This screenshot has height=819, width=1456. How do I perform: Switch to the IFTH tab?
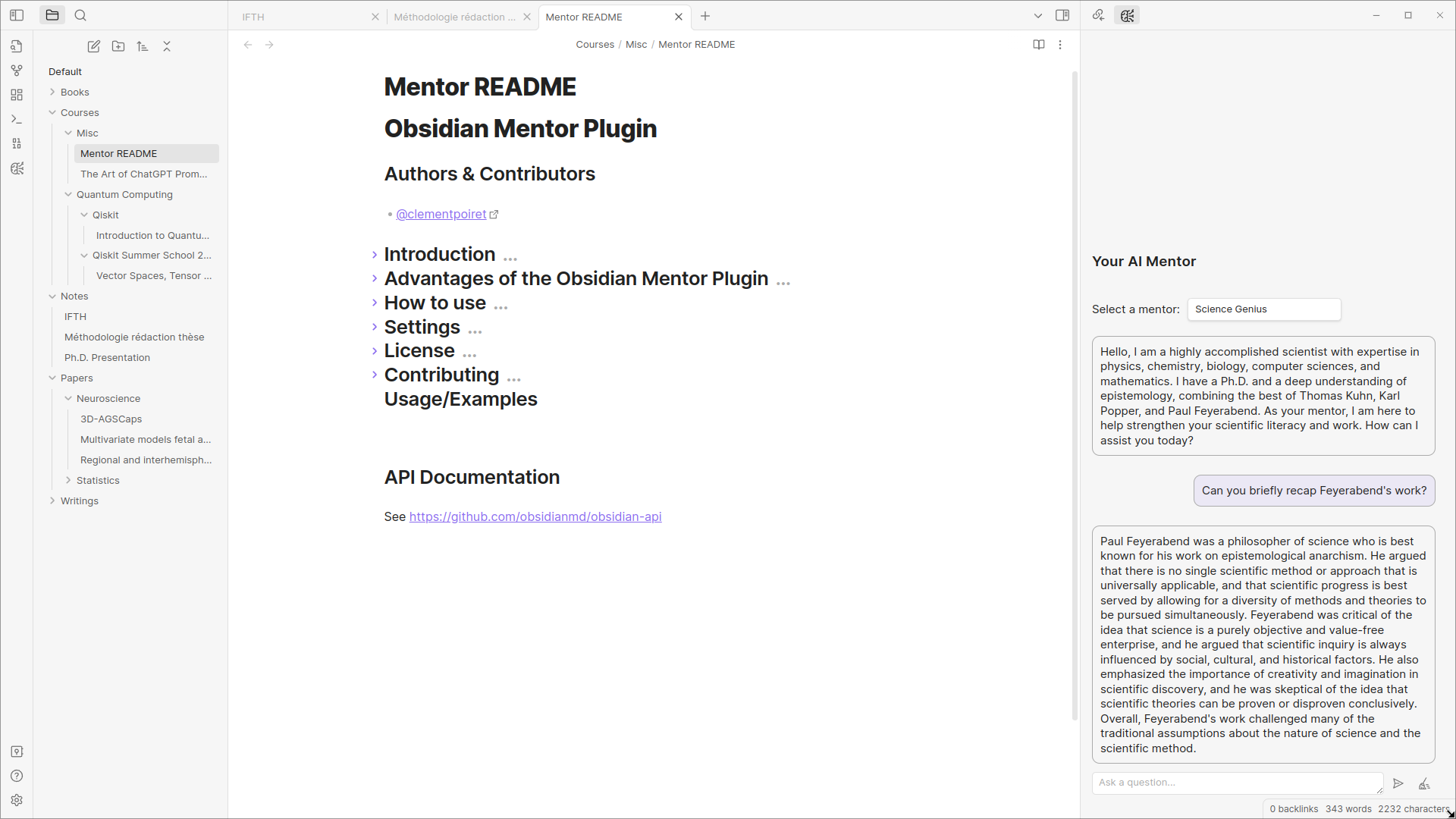(253, 16)
